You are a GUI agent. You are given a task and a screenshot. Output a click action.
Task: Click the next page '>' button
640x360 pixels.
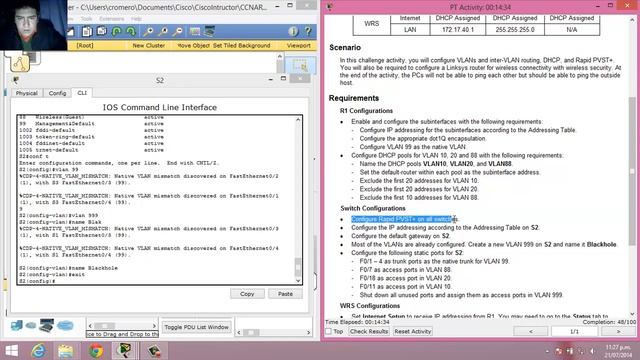pos(618,331)
